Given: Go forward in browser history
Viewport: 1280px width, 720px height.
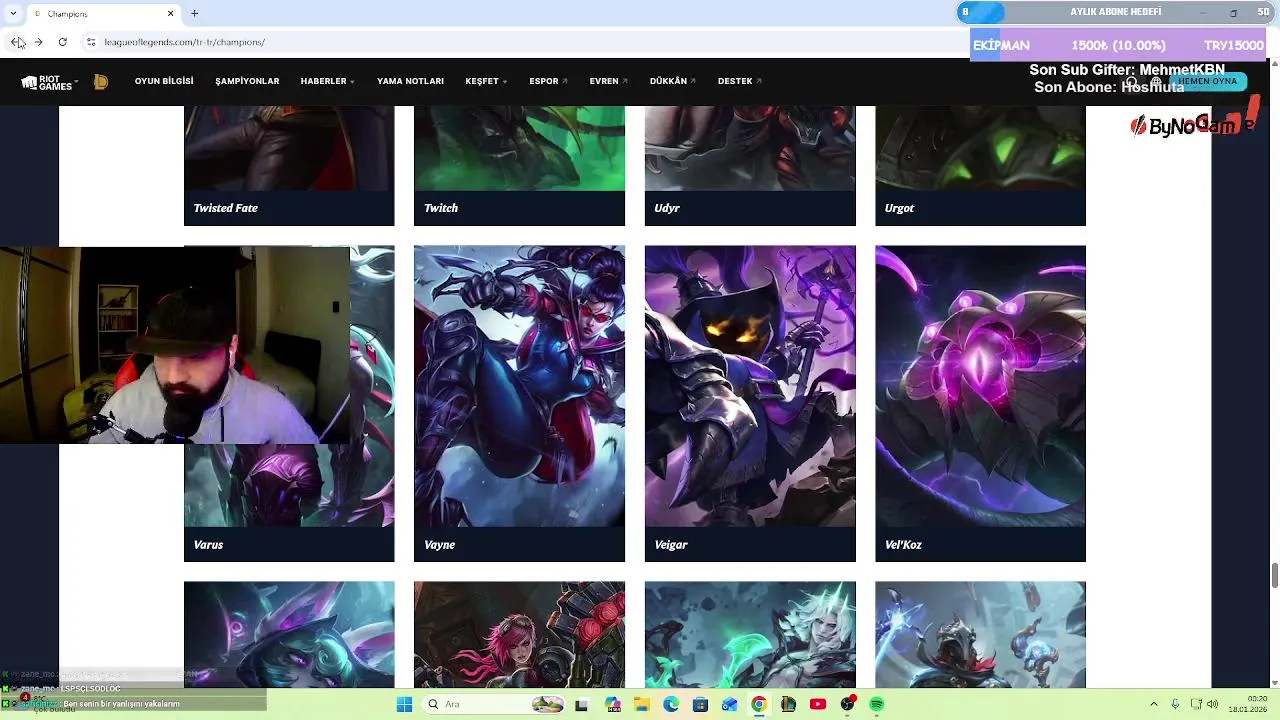Looking at the screenshot, I should 38,42.
